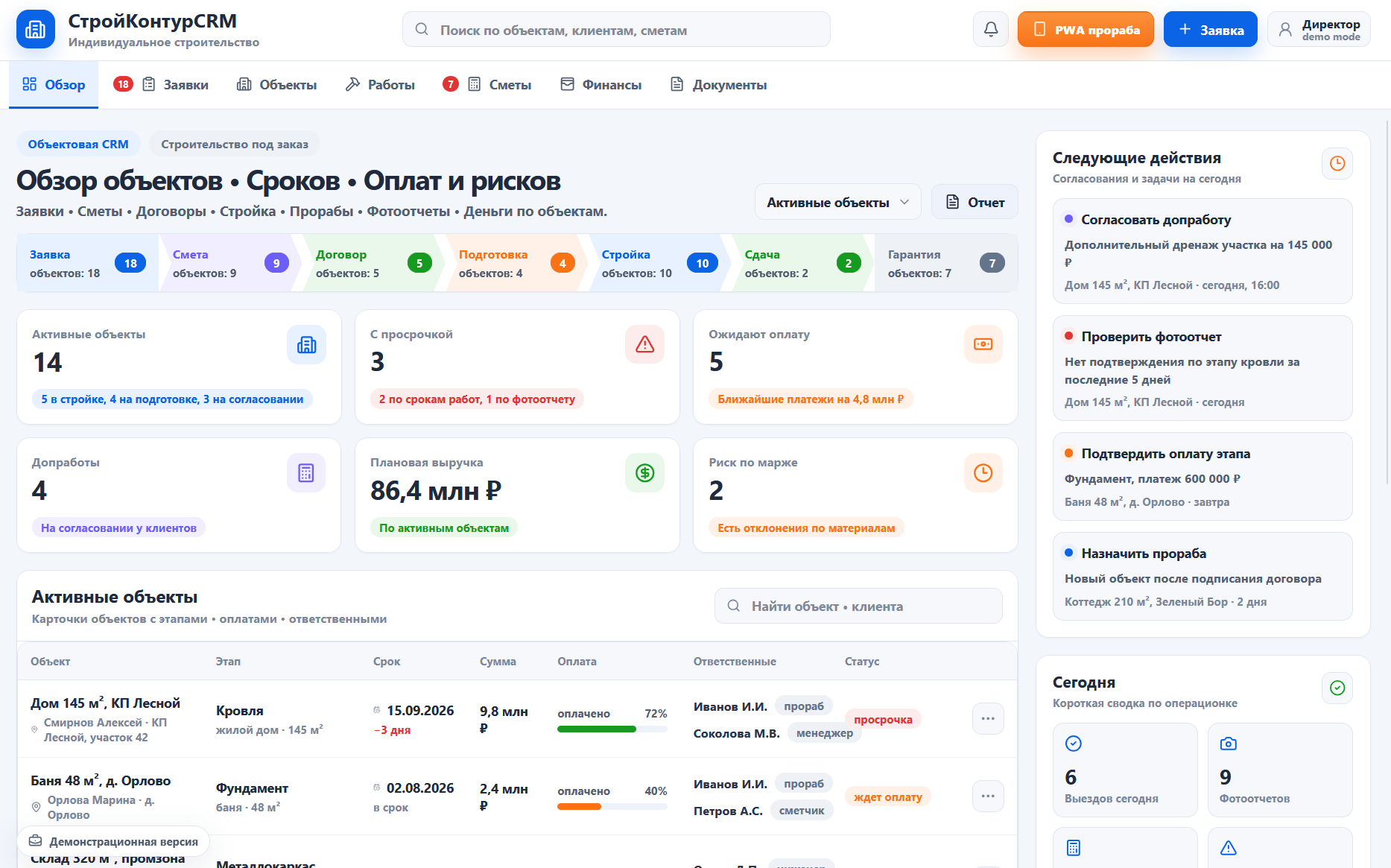Switch to the Обзор tab

tap(54, 84)
